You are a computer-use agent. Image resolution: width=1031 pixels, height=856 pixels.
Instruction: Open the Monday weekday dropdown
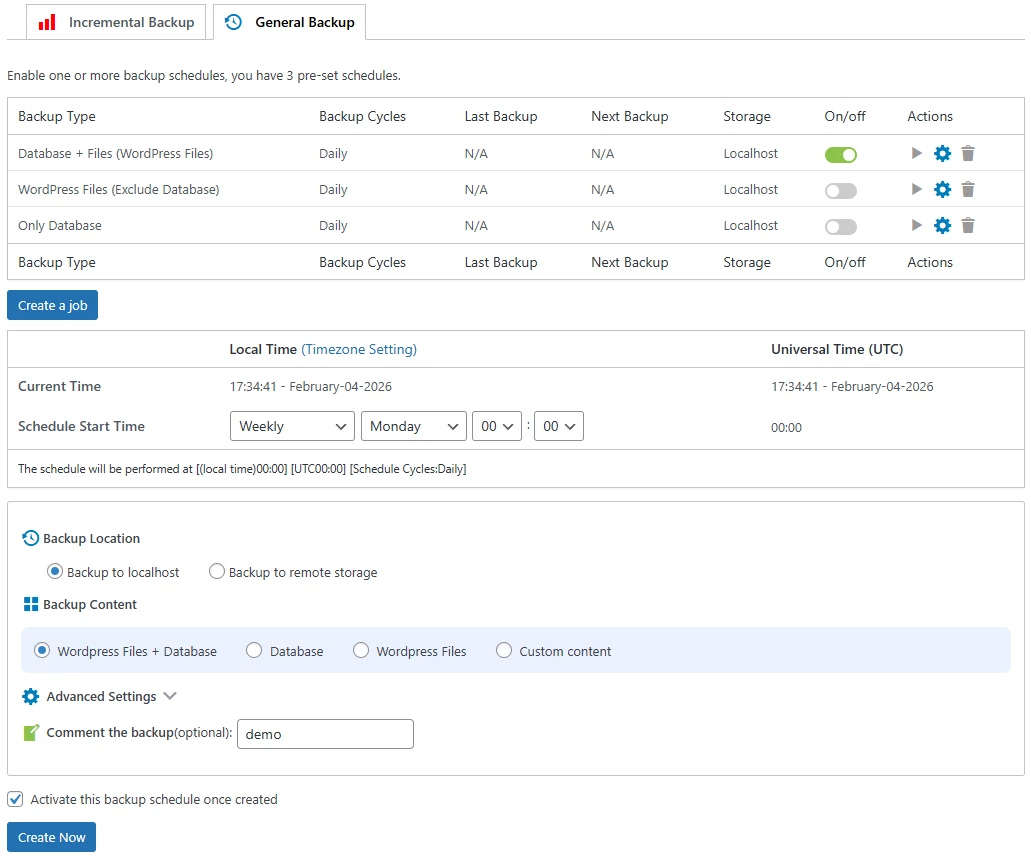(x=413, y=425)
